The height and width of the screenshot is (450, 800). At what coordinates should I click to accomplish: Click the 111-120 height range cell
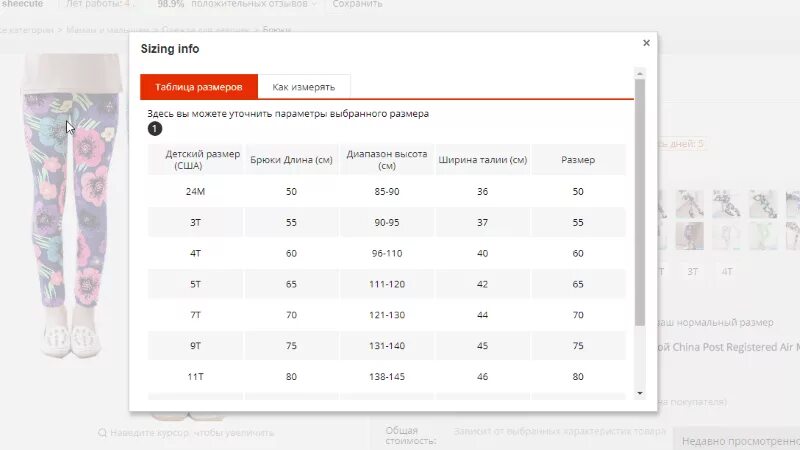[x=387, y=284]
